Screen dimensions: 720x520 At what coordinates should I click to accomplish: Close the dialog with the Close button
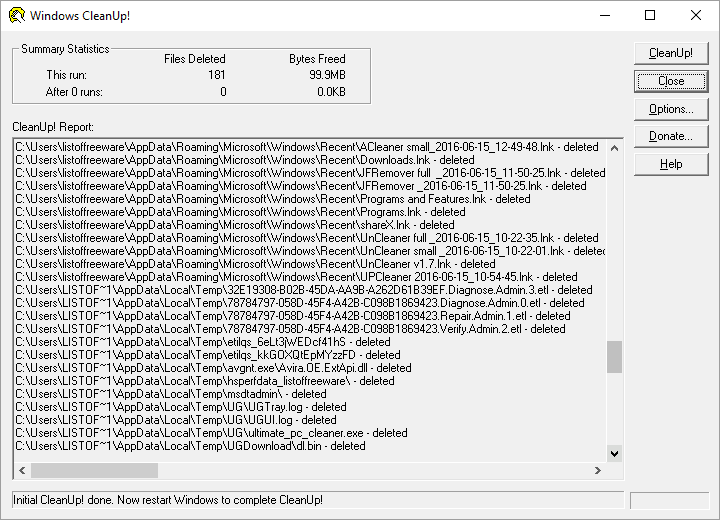[671, 81]
